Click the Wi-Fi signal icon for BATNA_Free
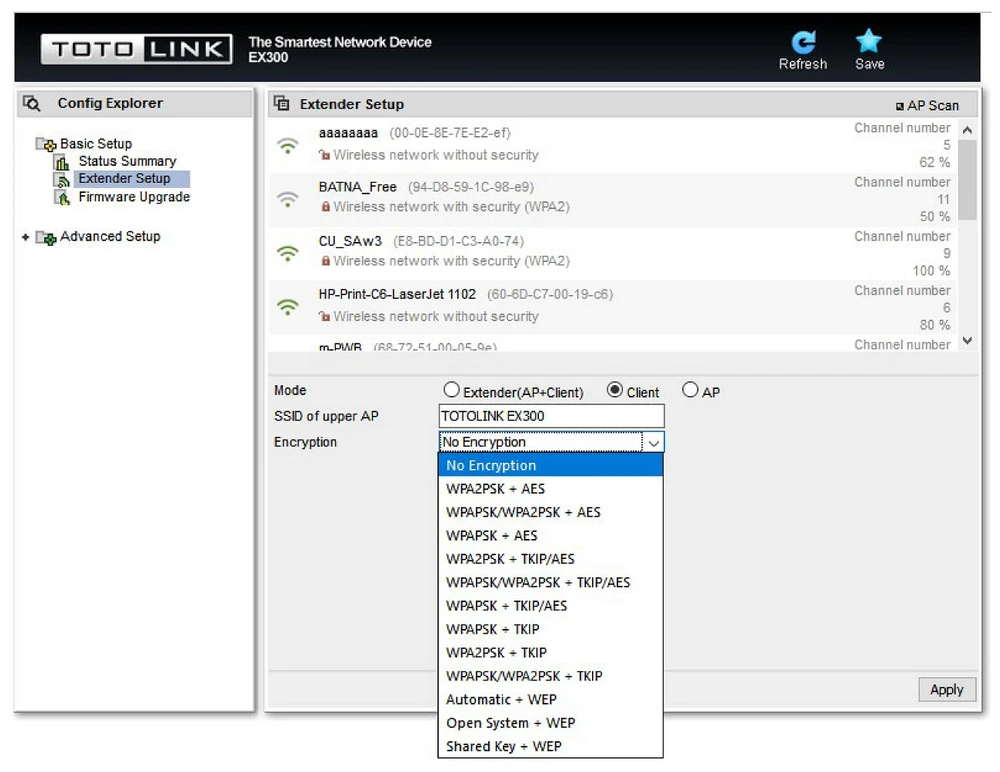 click(288, 198)
